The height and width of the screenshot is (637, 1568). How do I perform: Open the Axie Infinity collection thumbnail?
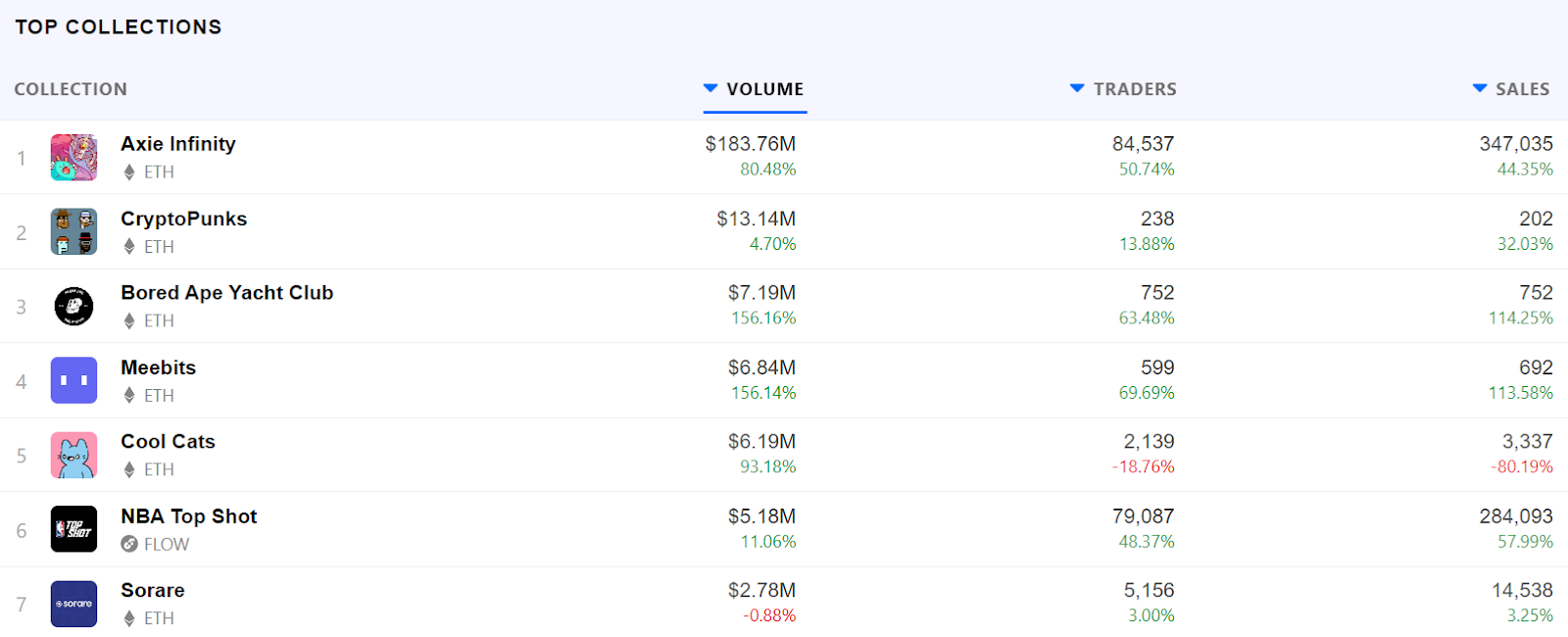click(x=73, y=158)
